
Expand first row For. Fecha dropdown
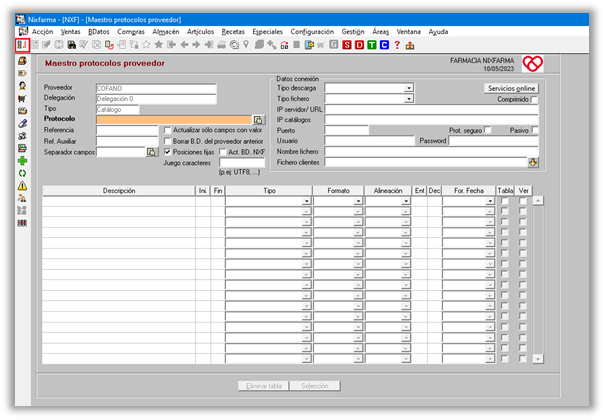tap(490, 201)
